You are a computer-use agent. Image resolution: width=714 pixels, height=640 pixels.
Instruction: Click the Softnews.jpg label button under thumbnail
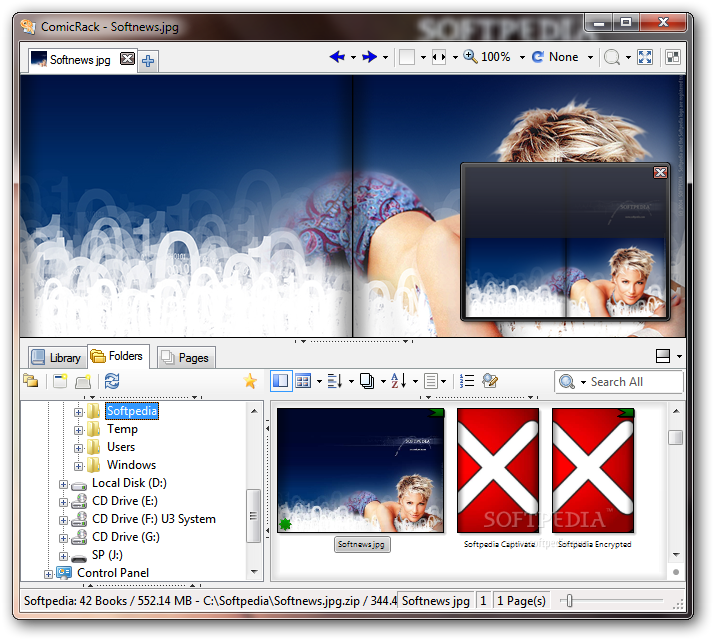[x=362, y=544]
